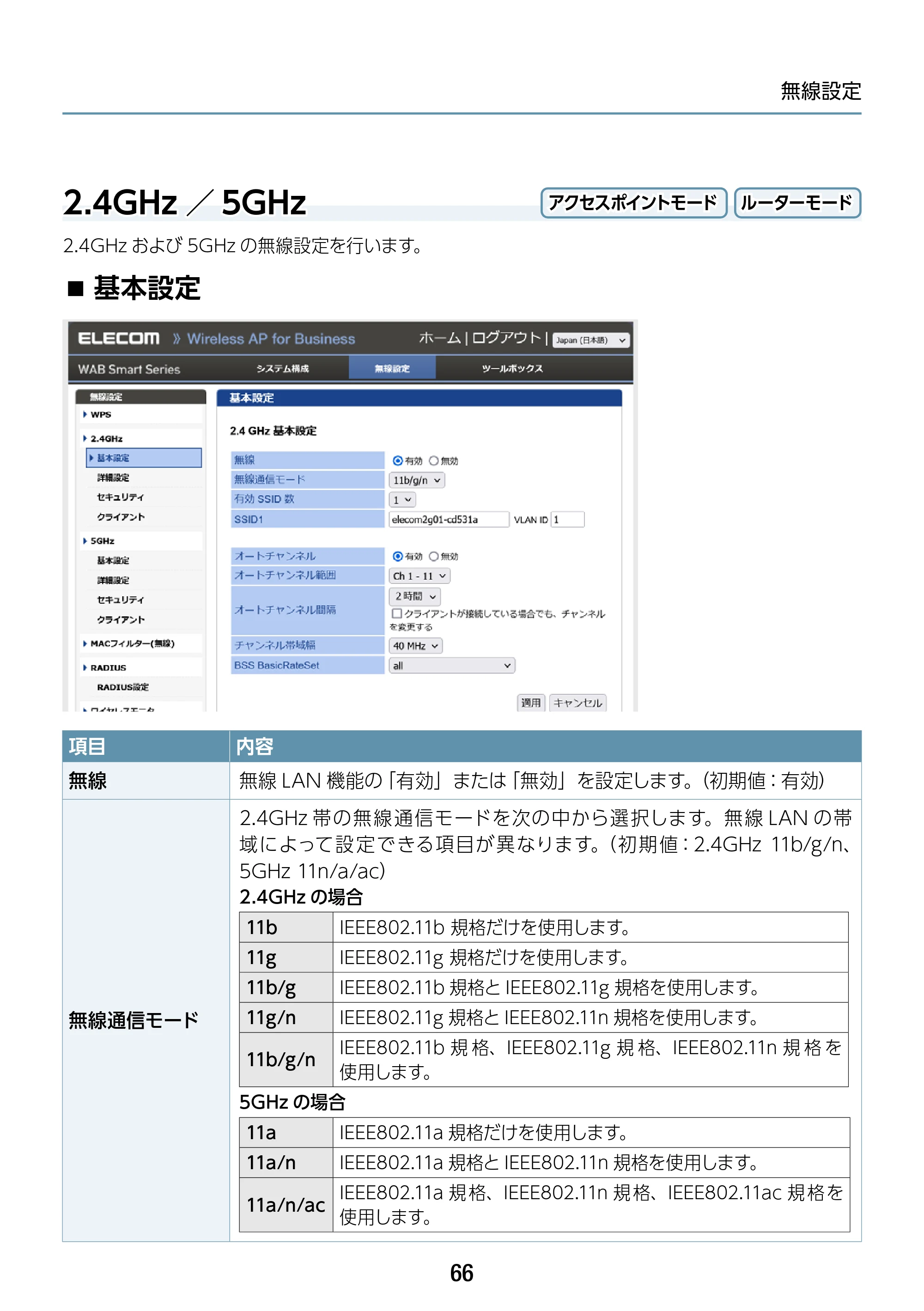
Task: Open RADIUS設定 in the sidebar
Action: [x=123, y=687]
